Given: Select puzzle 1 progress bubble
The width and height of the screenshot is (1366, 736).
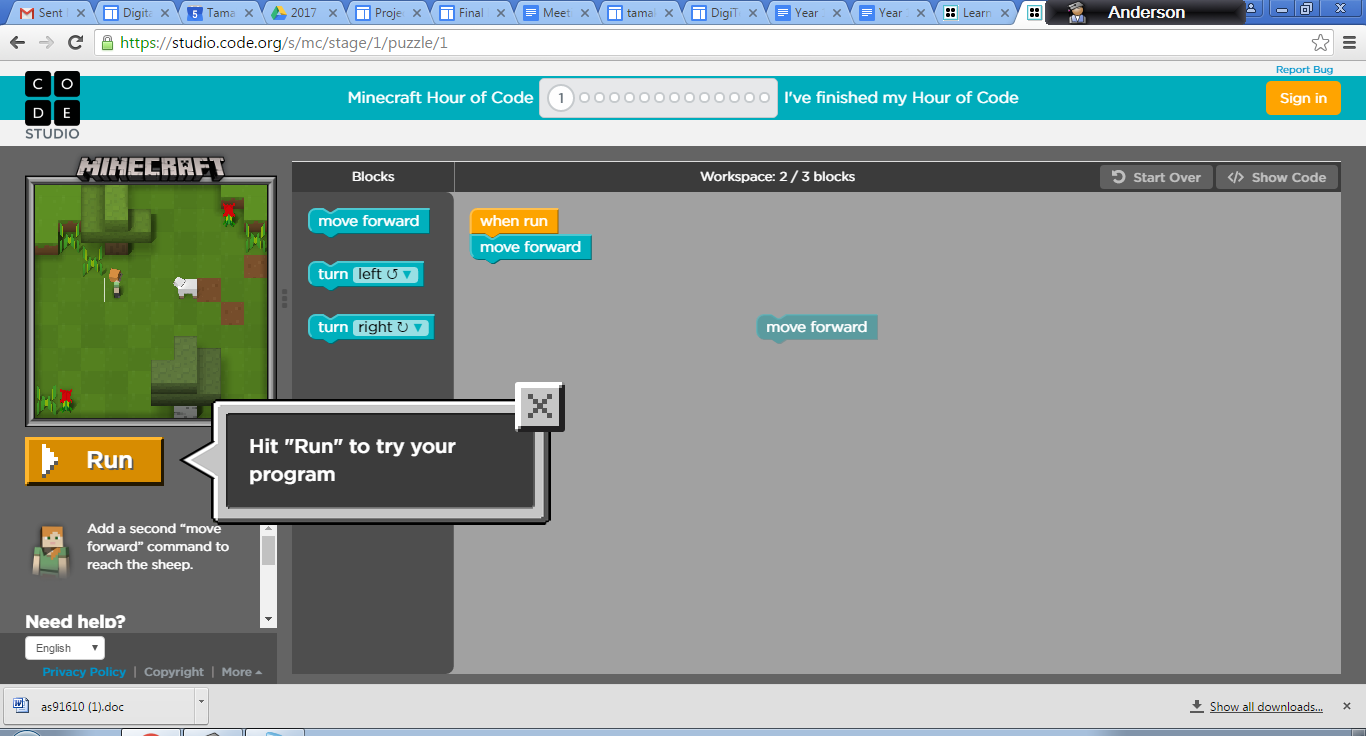Looking at the screenshot, I should click(x=561, y=98).
